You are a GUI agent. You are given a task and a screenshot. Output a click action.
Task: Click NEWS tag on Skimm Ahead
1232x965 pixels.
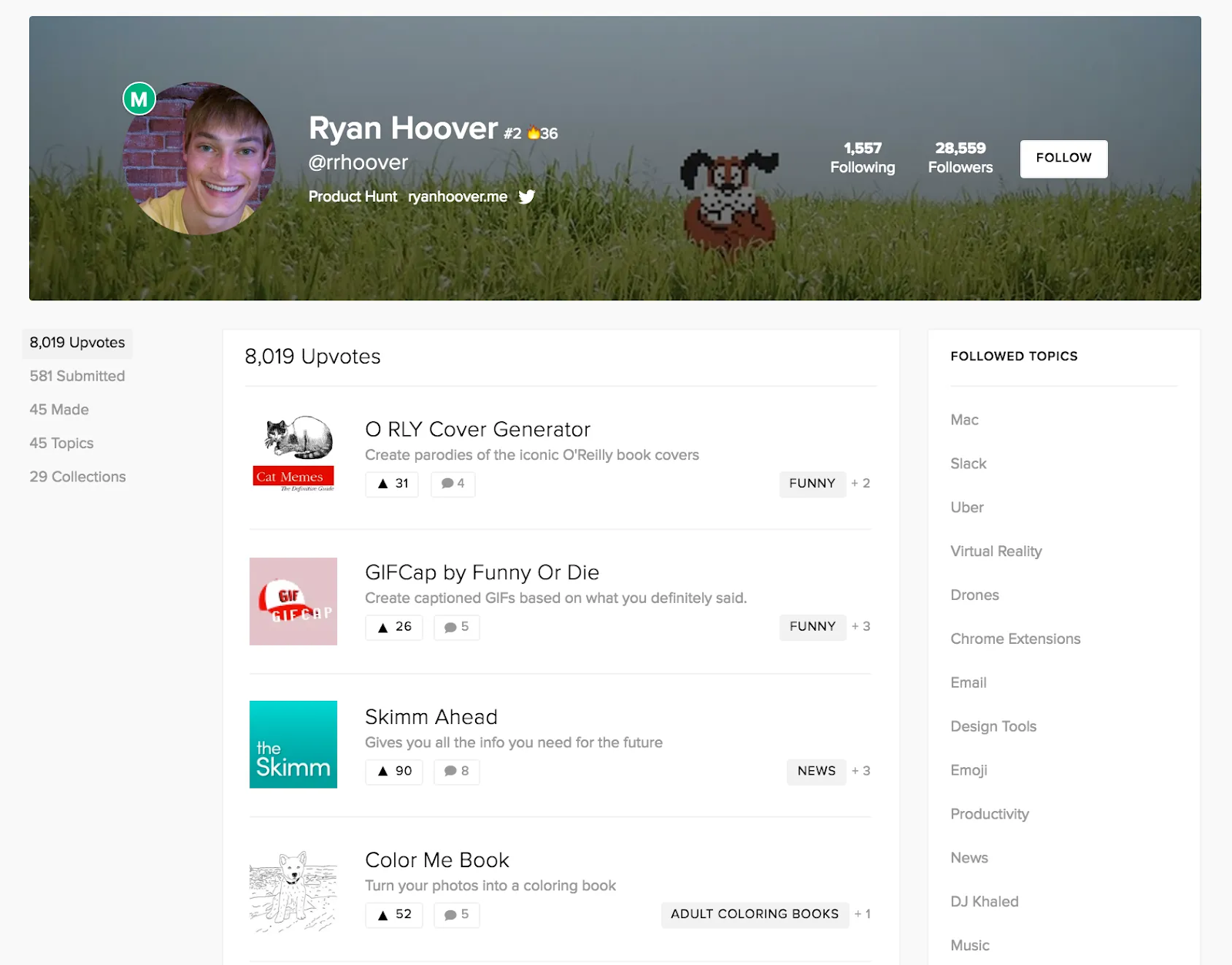[x=816, y=771]
